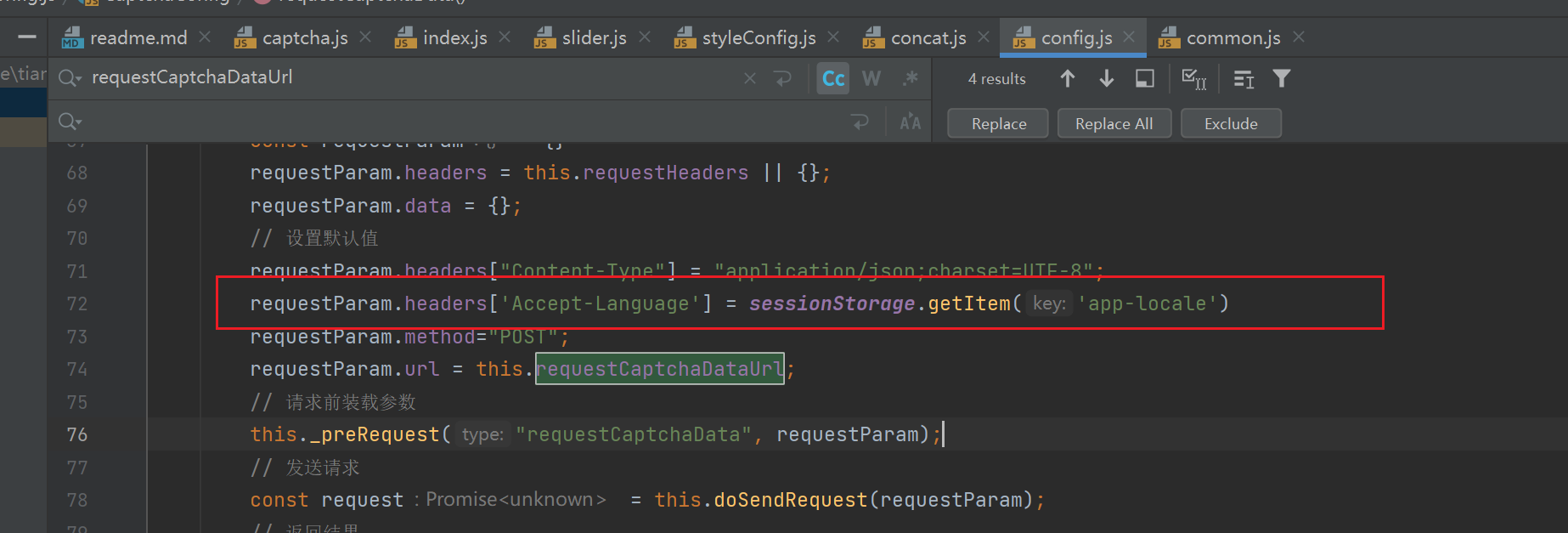The image size is (1568, 533).
Task: Click doSendRequest on line 78
Action: click(x=791, y=501)
